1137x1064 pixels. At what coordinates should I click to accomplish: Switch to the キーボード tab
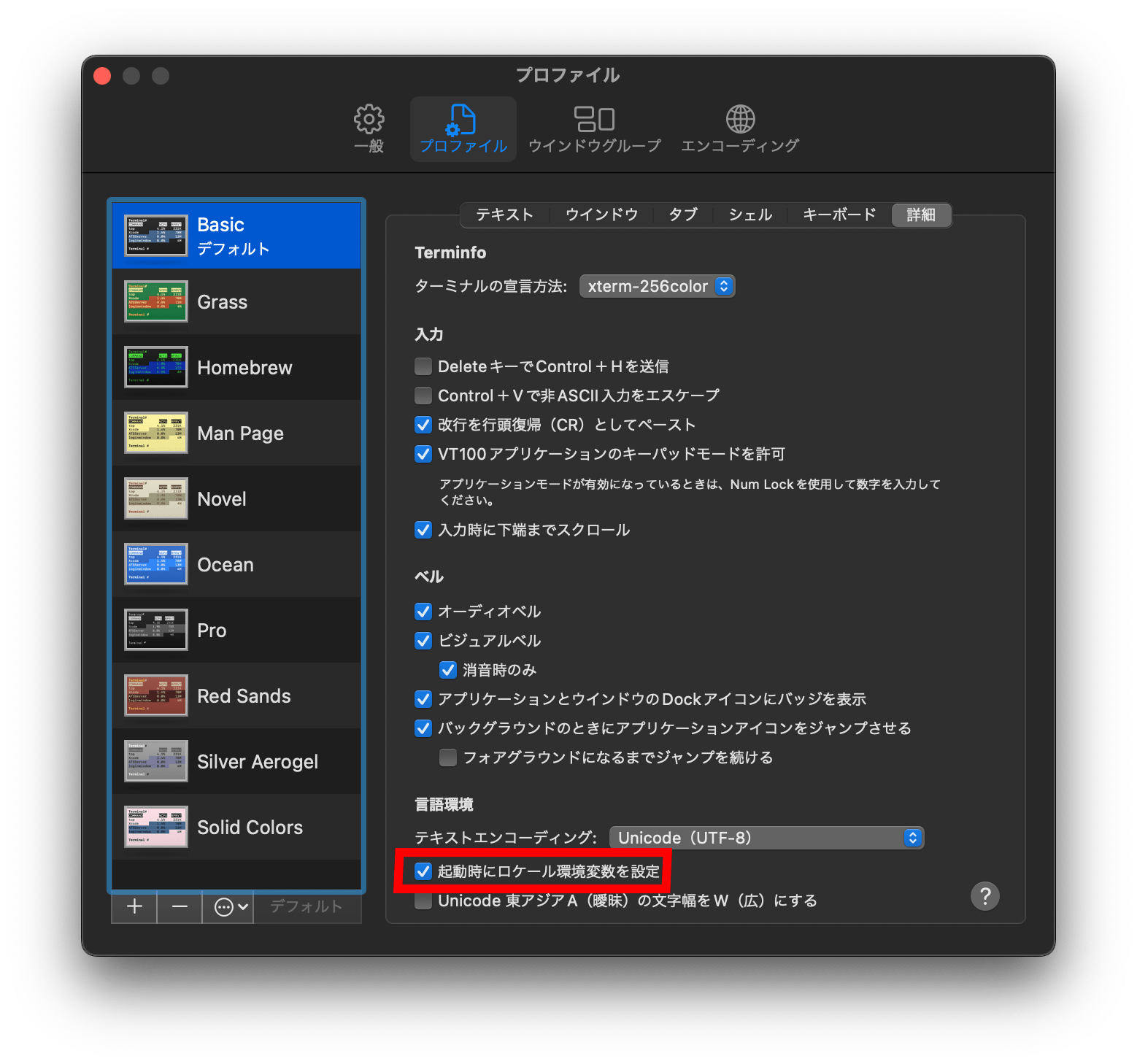pyautogui.click(x=839, y=215)
